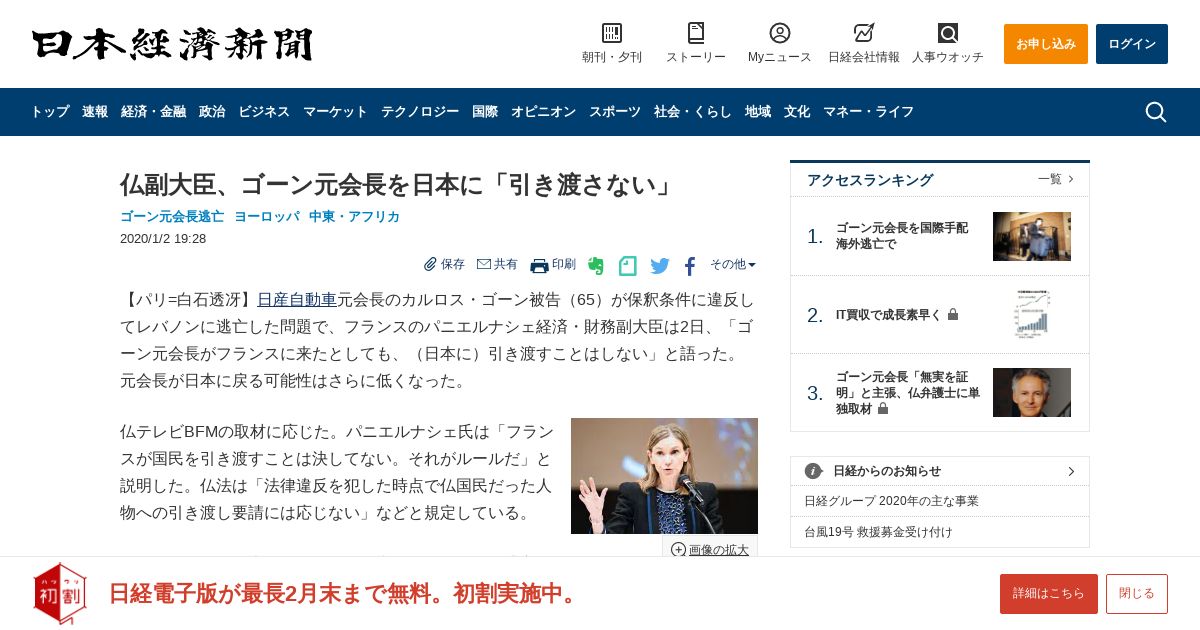Viewport: 1200px width, 630px height.
Task: Click 画像の拡大 to enlarge photo
Action: click(710, 549)
